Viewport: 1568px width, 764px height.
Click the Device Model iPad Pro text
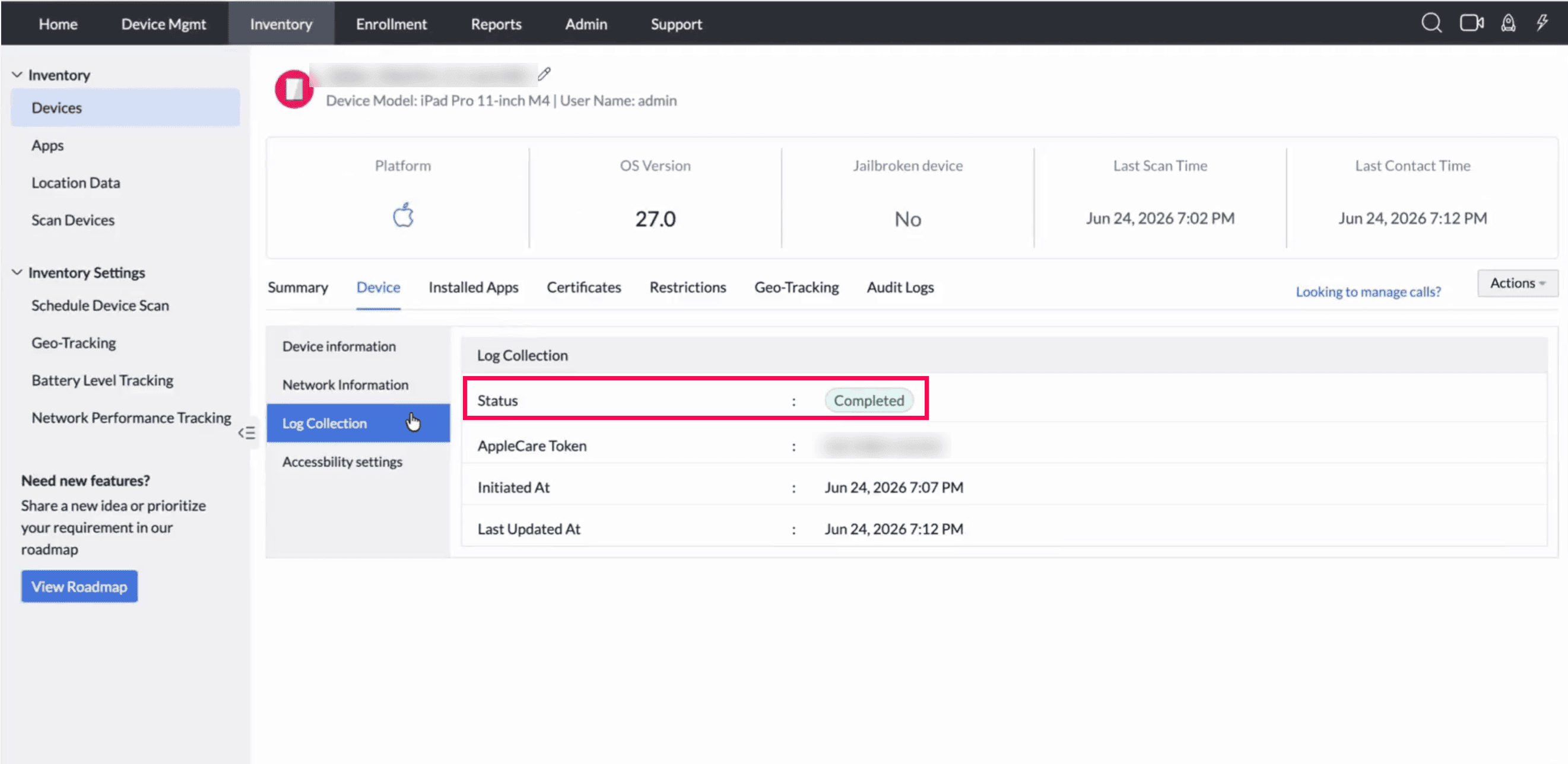pos(437,100)
